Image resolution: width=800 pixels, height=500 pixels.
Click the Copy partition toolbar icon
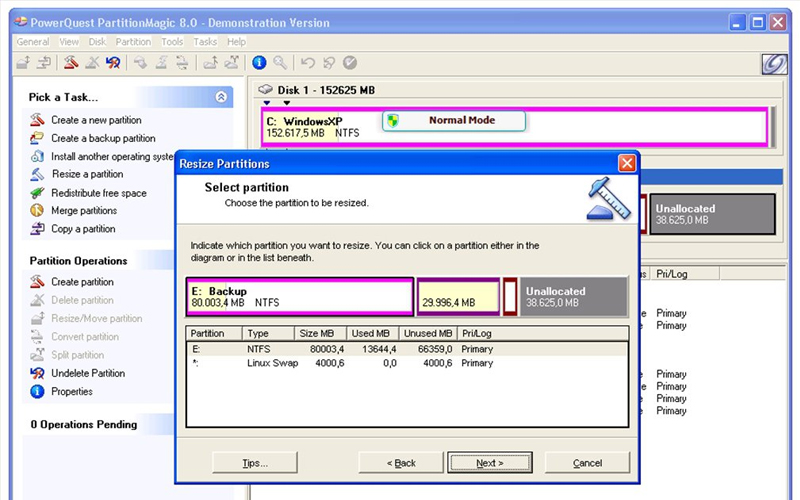coord(44,63)
